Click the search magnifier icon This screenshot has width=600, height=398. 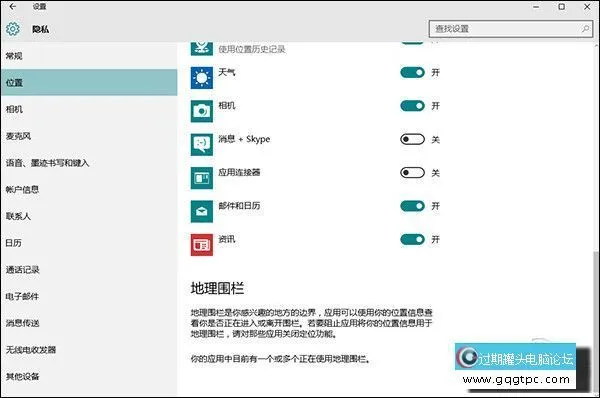coord(585,29)
